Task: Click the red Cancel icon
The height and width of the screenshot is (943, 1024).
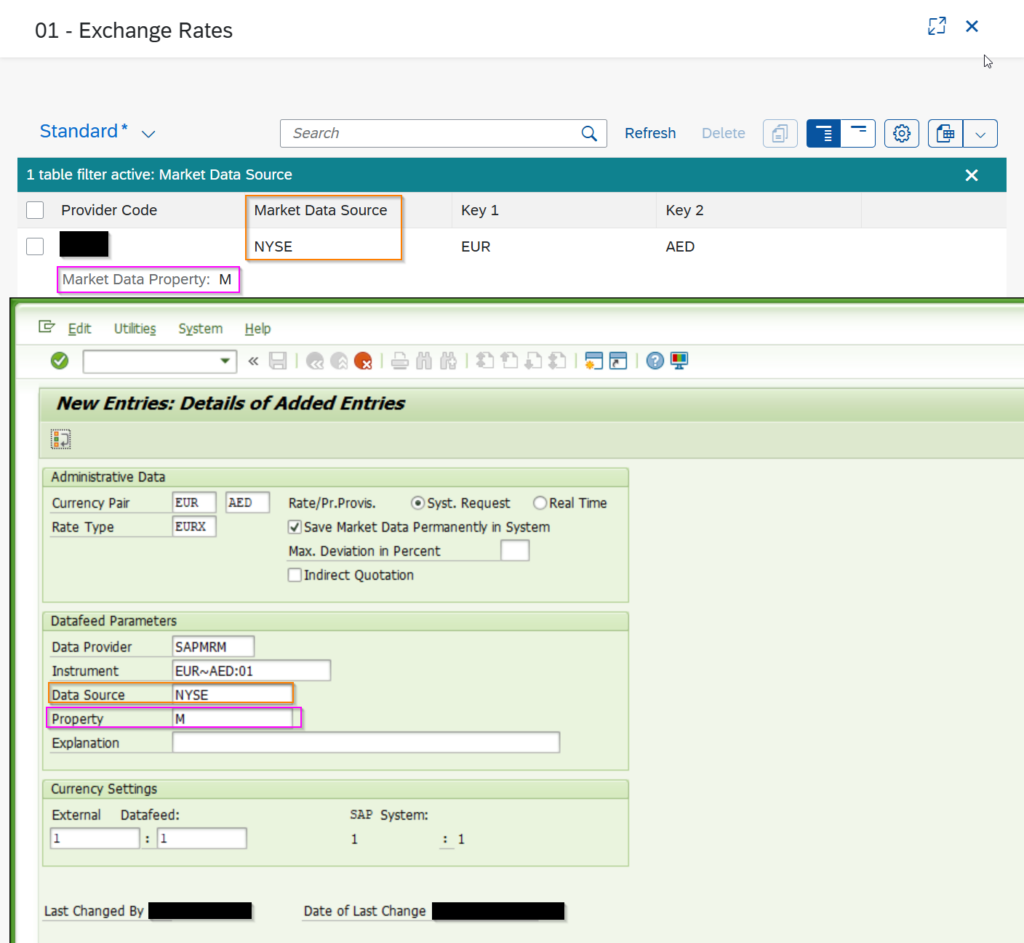Action: [x=363, y=360]
